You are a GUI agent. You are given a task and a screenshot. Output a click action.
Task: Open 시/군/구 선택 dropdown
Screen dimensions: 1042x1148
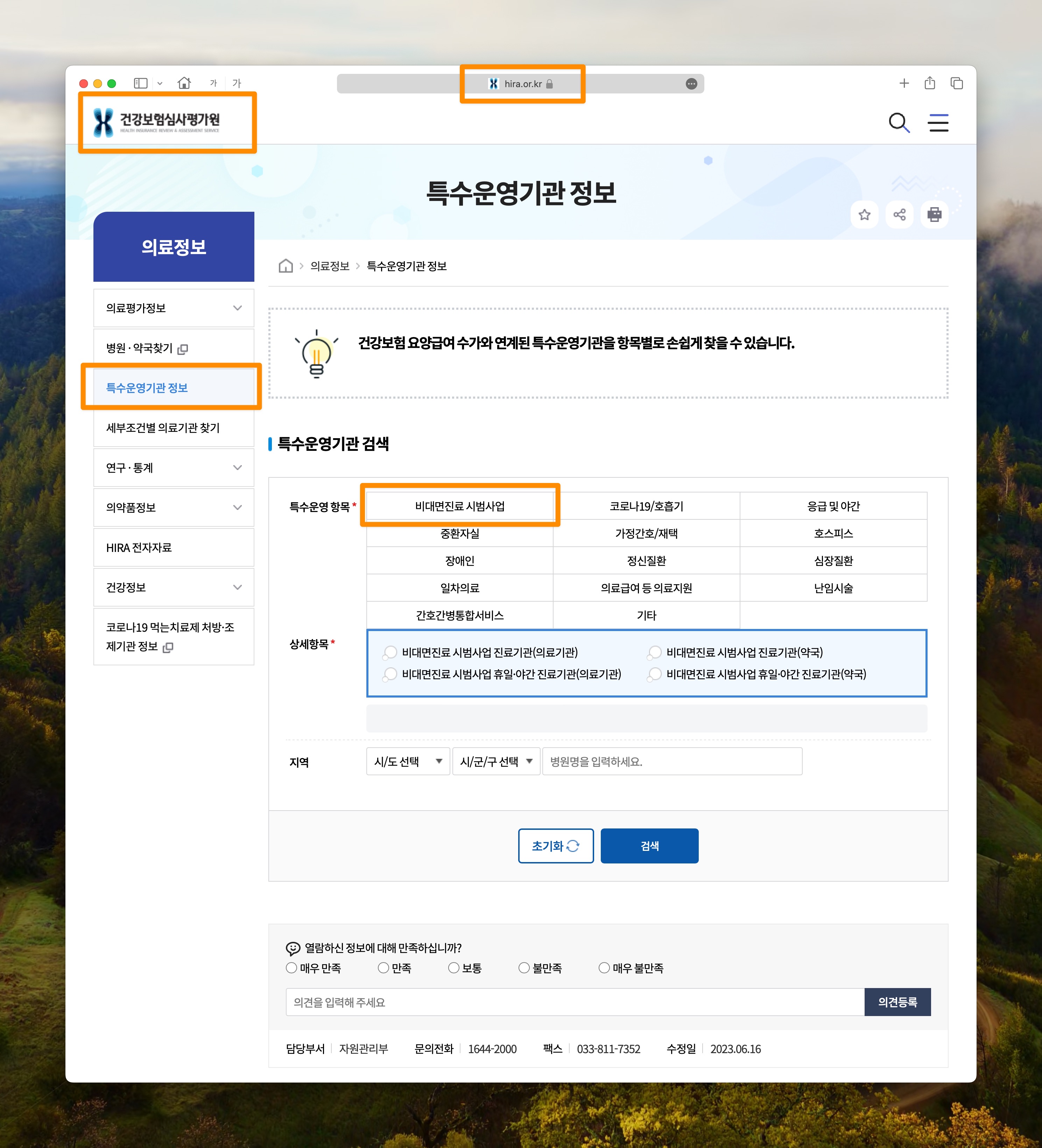click(x=496, y=761)
